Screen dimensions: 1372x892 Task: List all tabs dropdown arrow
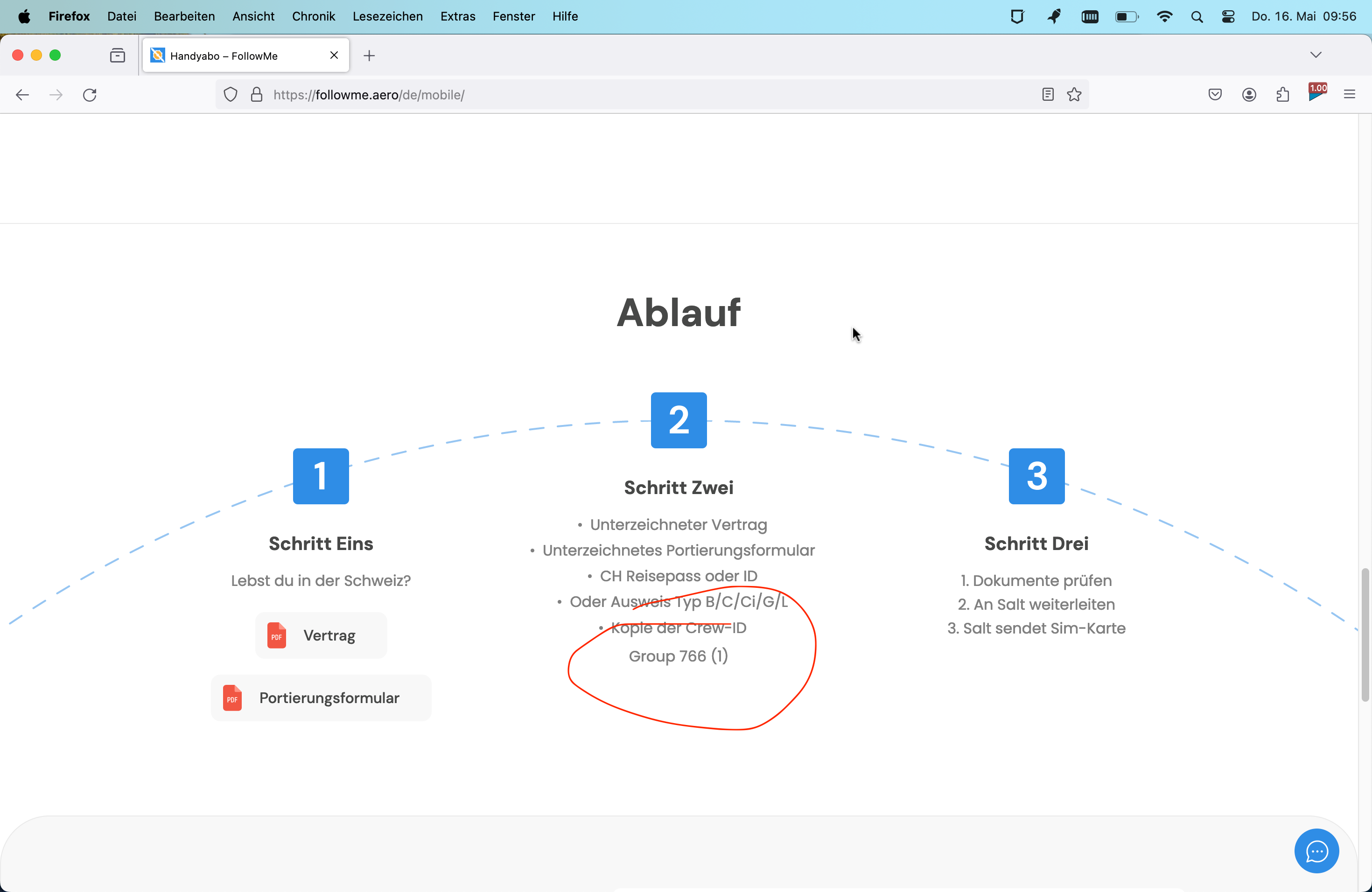coord(1316,55)
